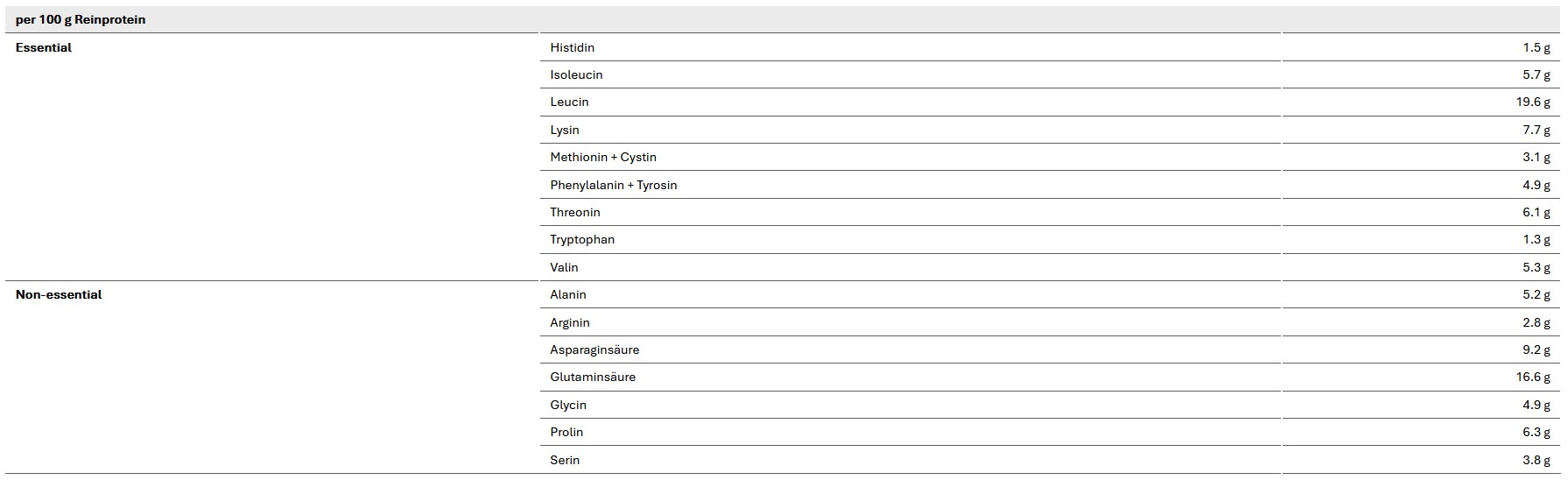Select the Asparaginsäure row label

594,349
